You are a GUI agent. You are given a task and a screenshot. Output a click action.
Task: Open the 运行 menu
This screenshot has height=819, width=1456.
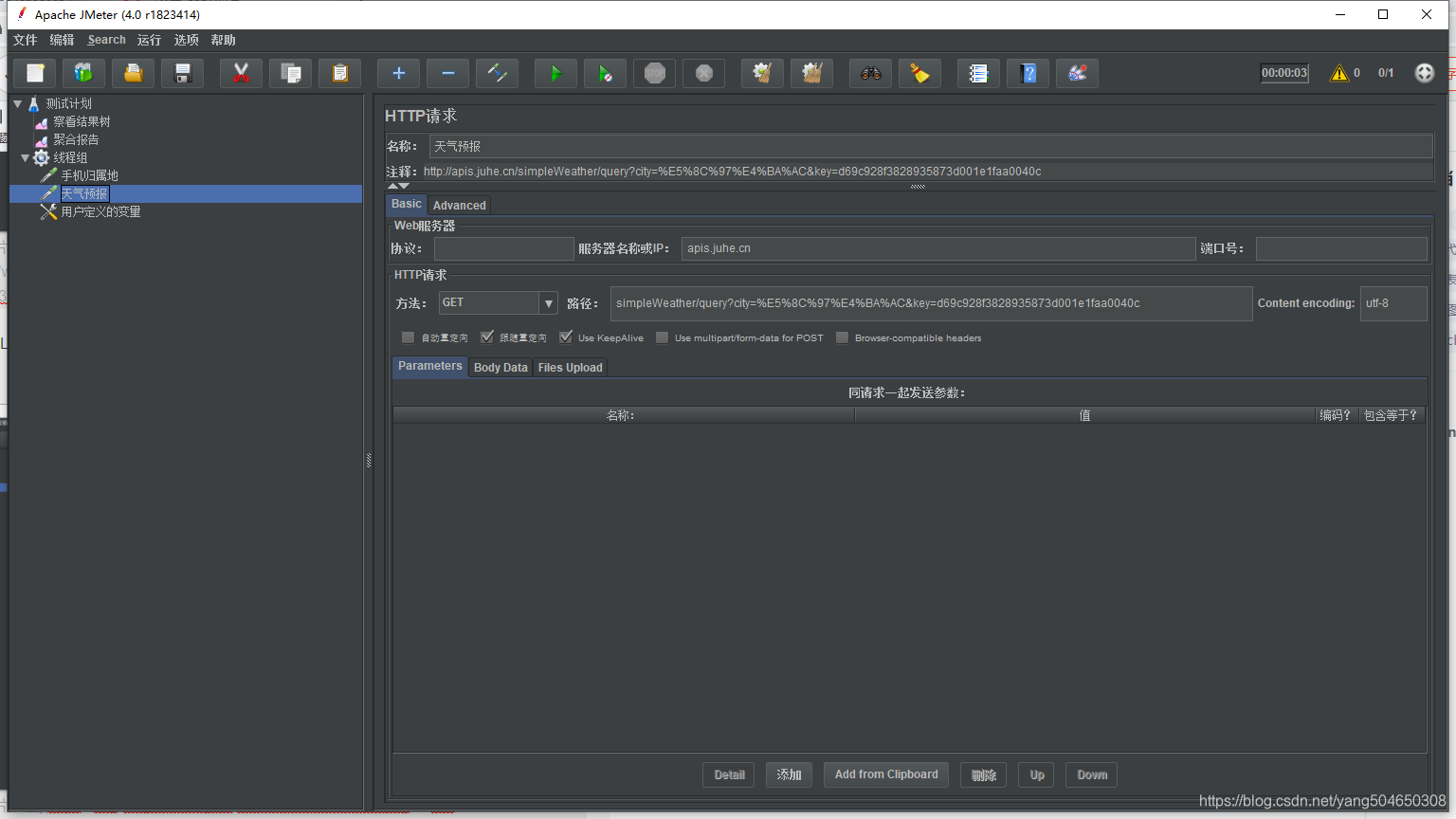[x=149, y=40]
